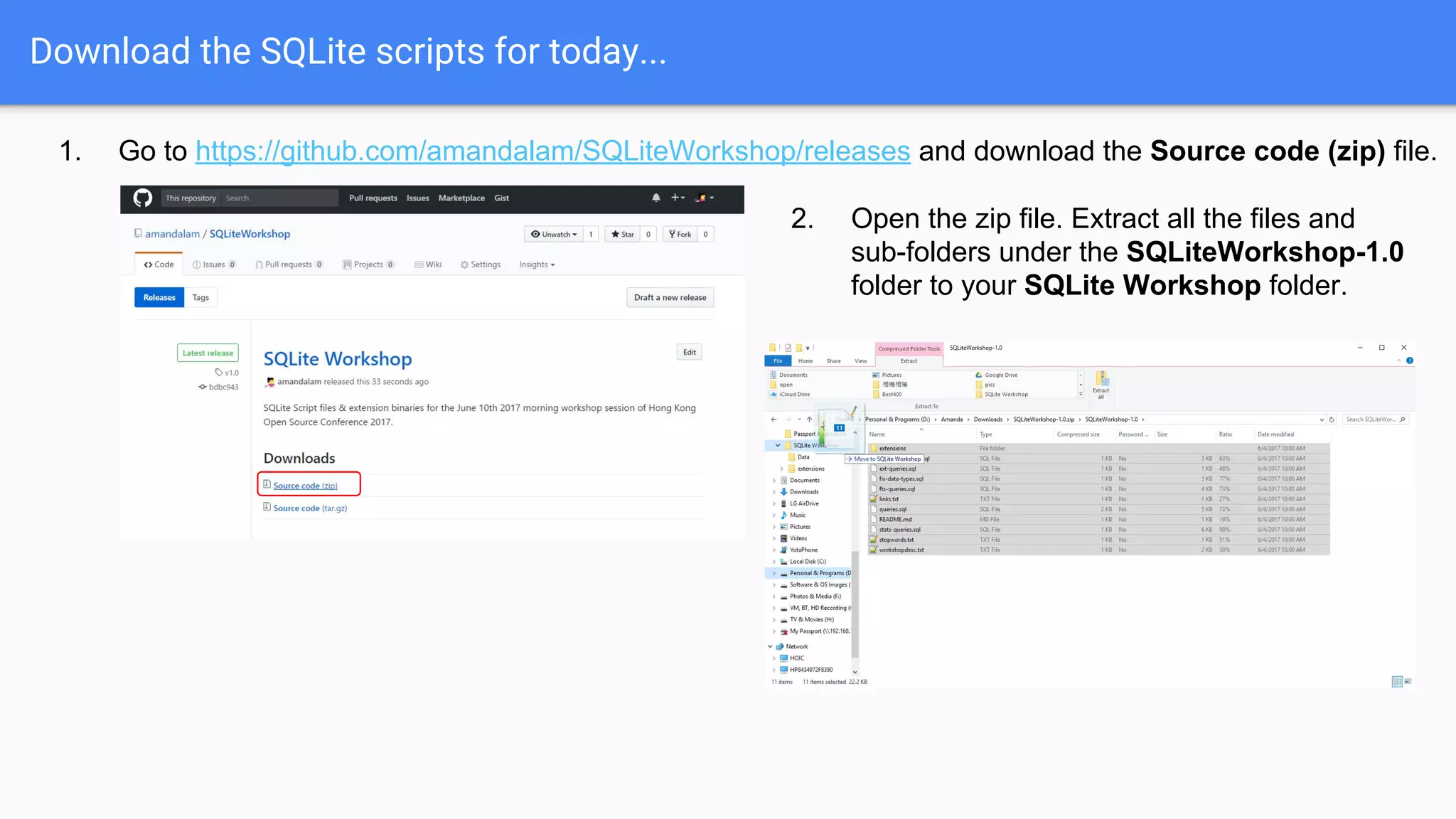Click the GitHub repository search field

click(x=279, y=198)
